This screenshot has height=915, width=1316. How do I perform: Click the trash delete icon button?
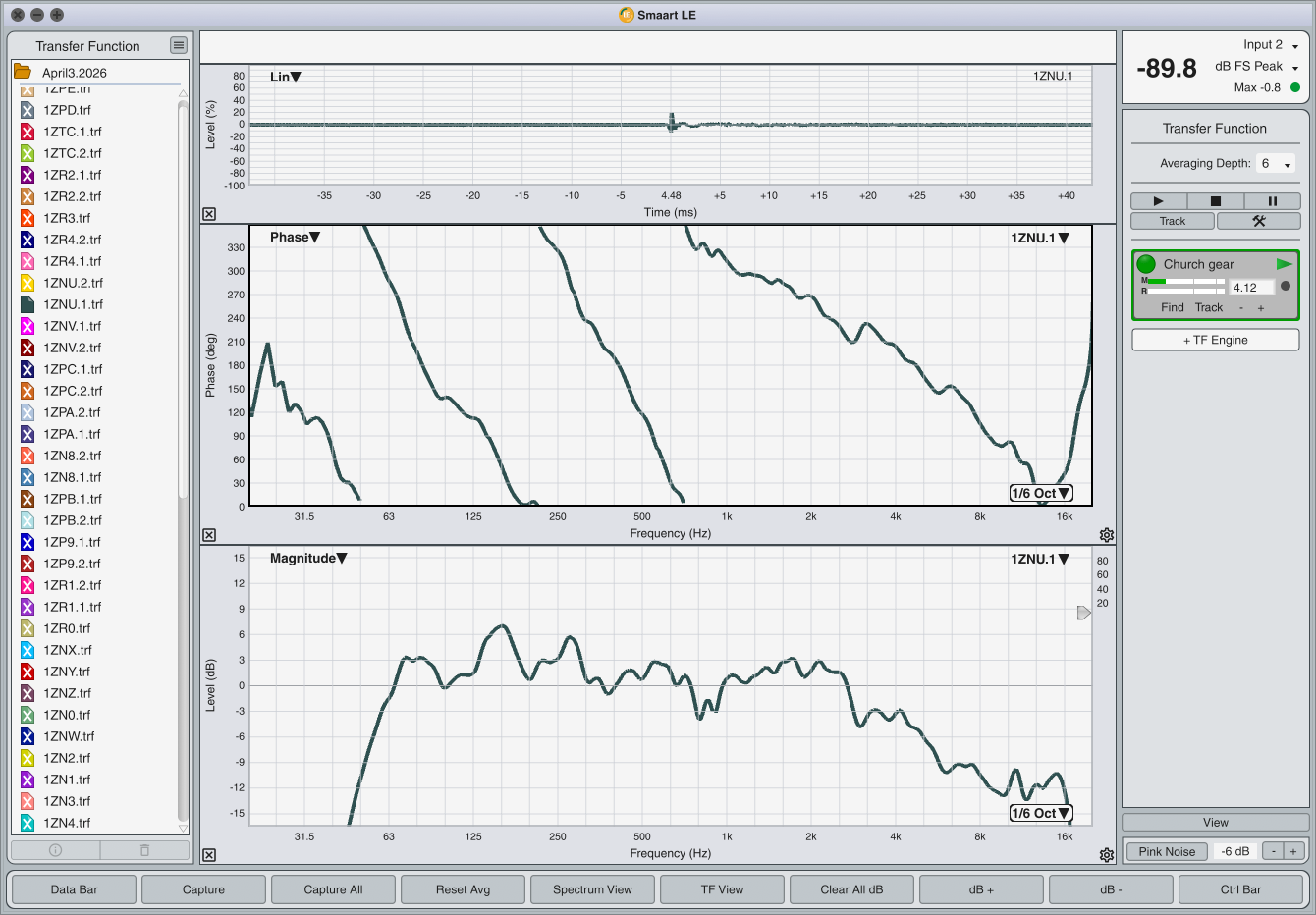pyautogui.click(x=144, y=850)
